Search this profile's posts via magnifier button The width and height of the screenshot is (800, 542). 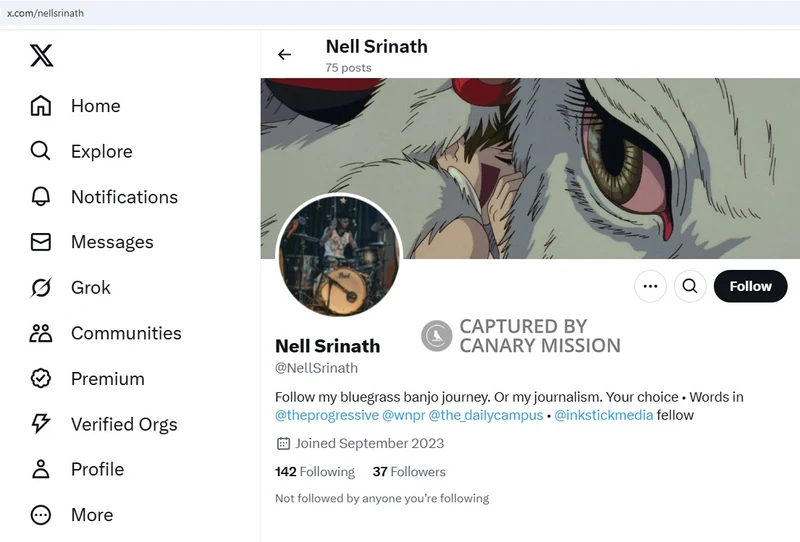click(690, 286)
